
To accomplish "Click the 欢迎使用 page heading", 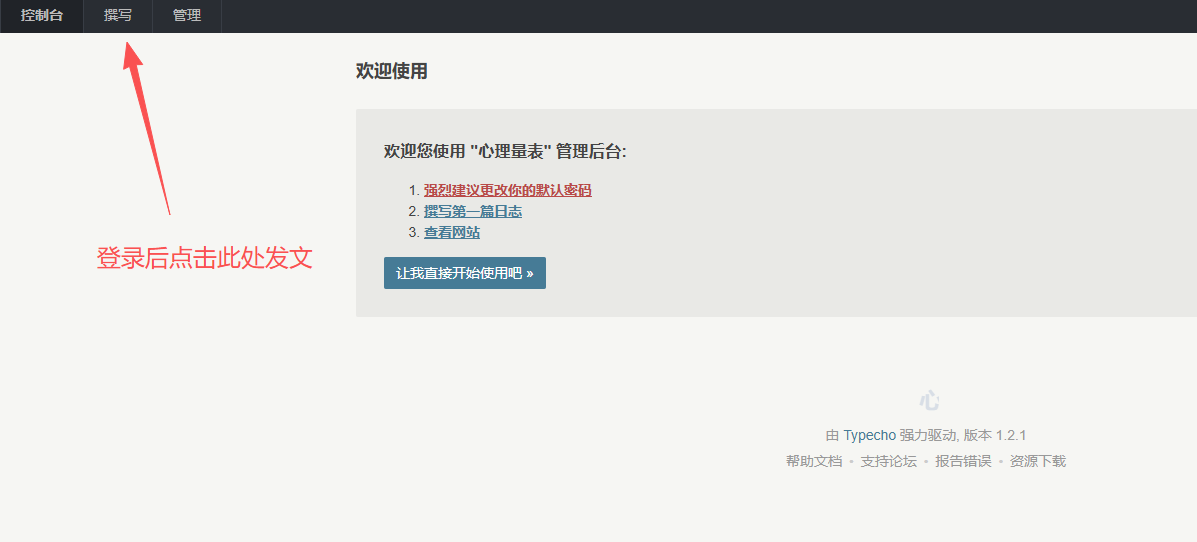I will pos(392,71).
